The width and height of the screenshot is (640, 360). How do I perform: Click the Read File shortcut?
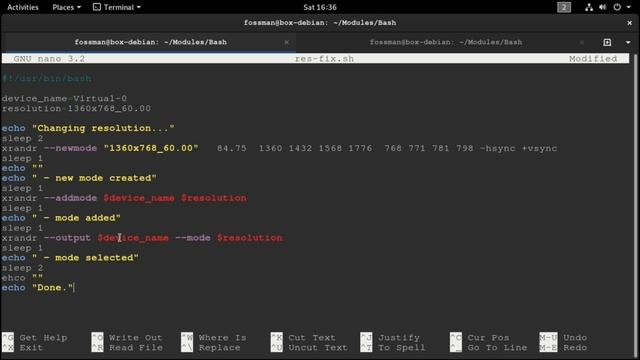[x=127, y=348]
